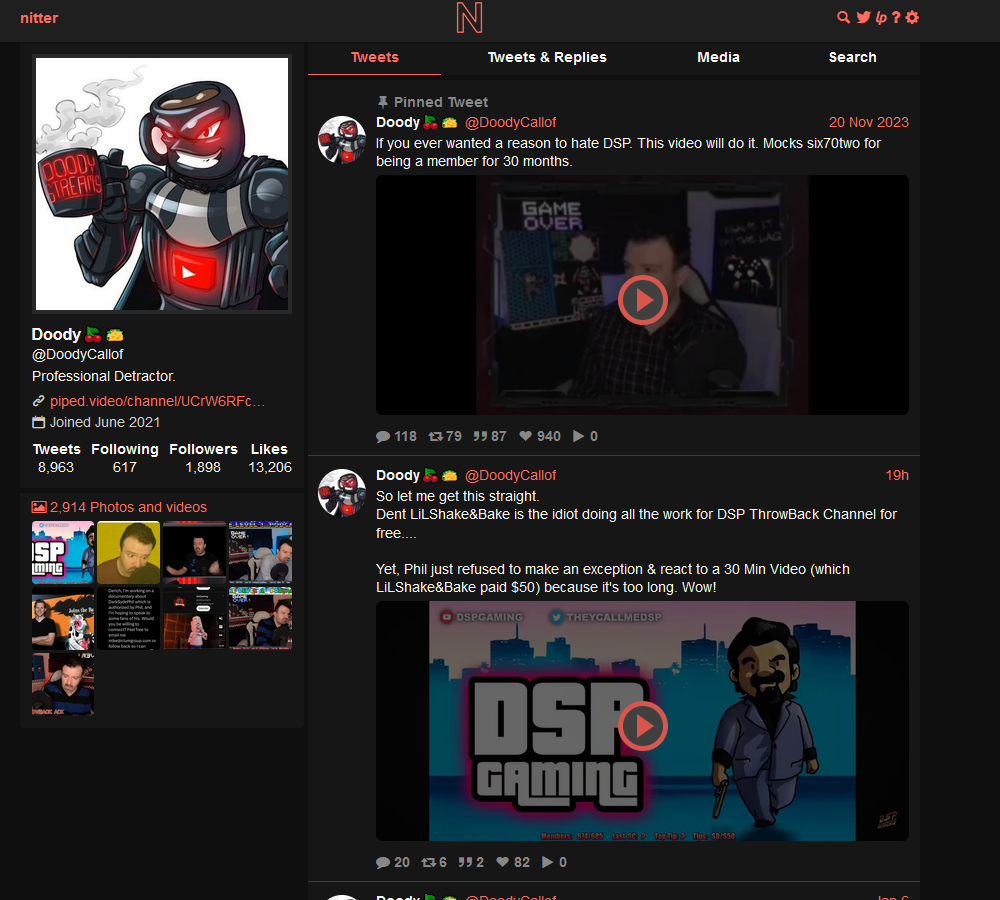Click the 87 quotes icon
1000x900 pixels.
click(480, 436)
